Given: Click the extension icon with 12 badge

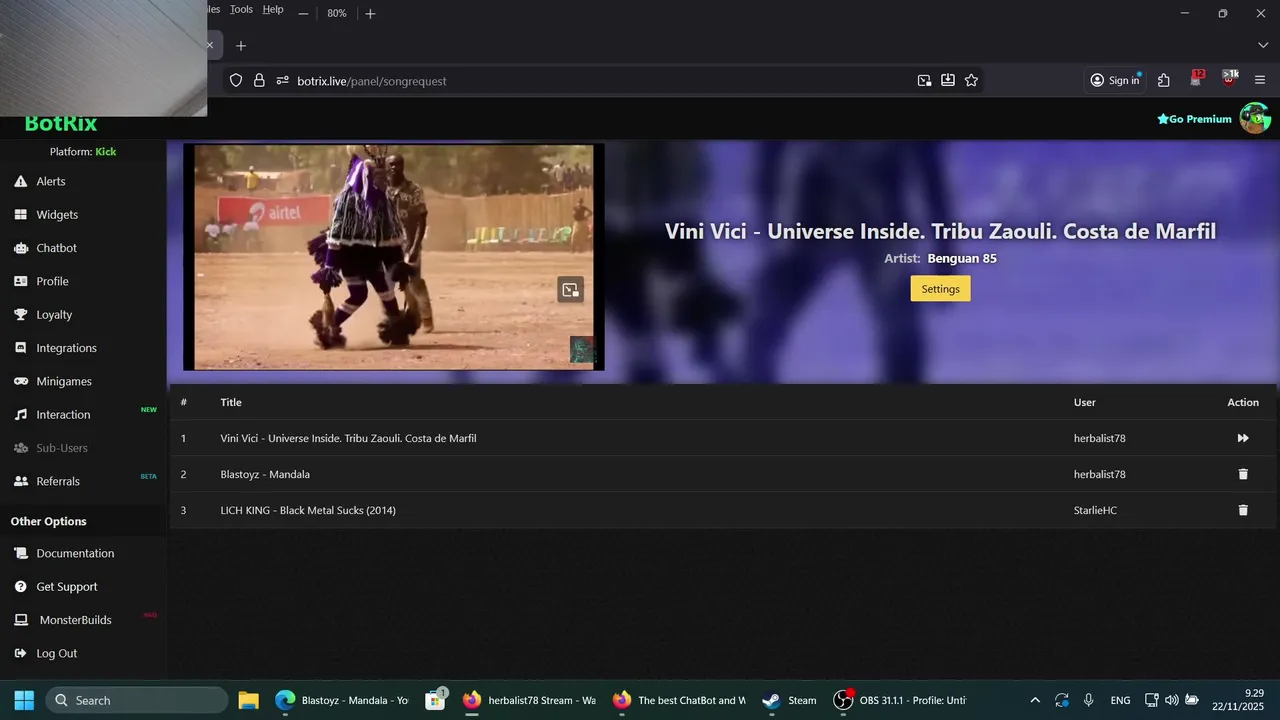Looking at the screenshot, I should [1197, 79].
